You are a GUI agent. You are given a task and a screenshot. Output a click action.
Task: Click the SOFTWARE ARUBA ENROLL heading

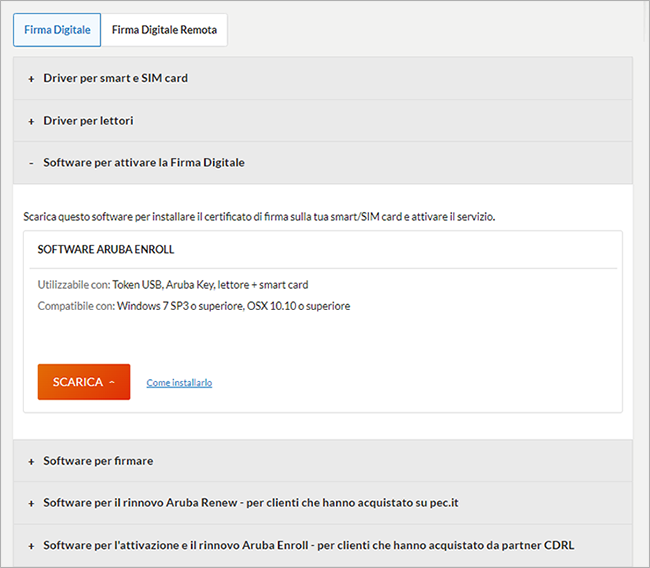[106, 249]
